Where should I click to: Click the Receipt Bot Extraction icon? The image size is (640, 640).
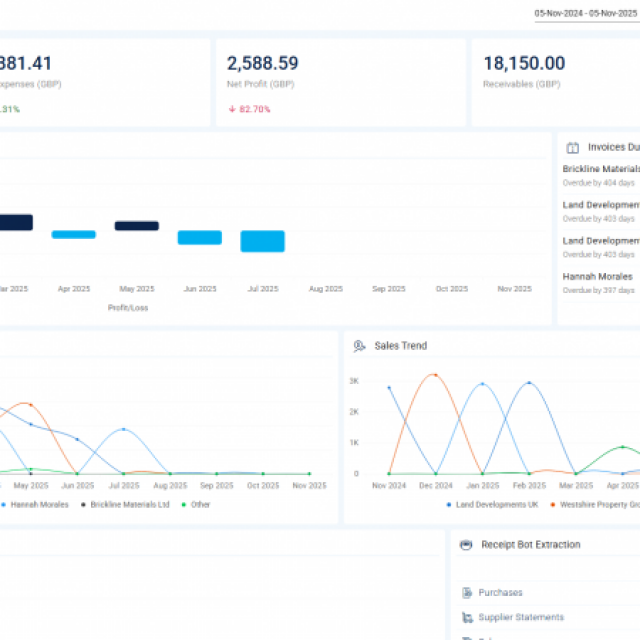(x=465, y=545)
